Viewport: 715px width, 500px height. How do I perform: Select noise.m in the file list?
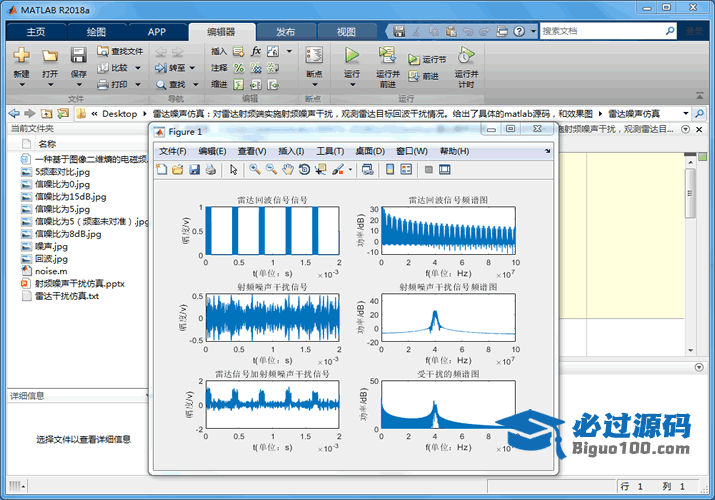(x=51, y=271)
